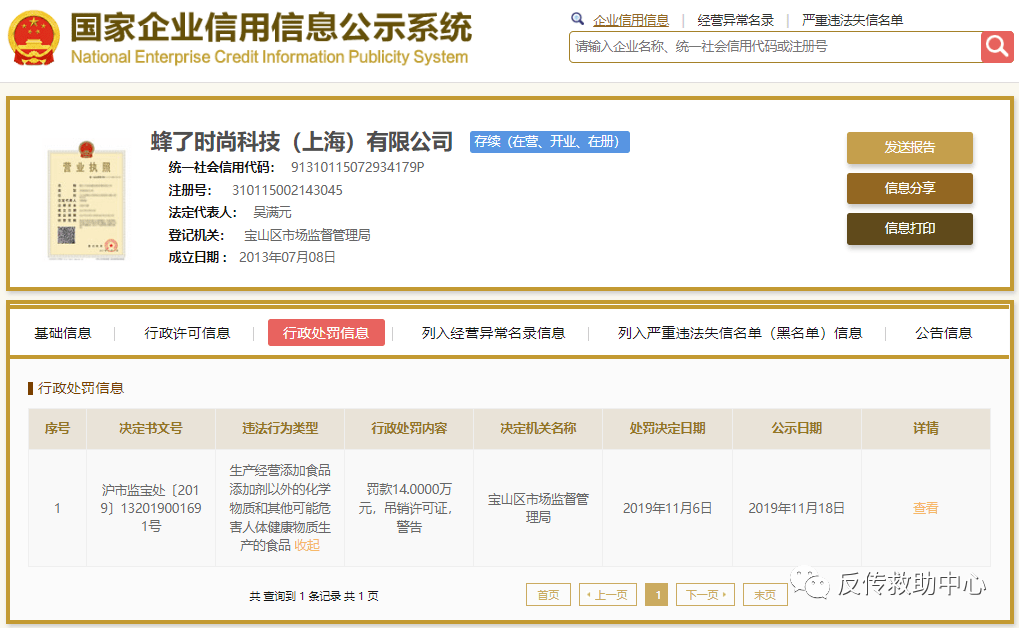Click the 决定机关名称 column header
1019x628 pixels.
pyautogui.click(x=538, y=428)
